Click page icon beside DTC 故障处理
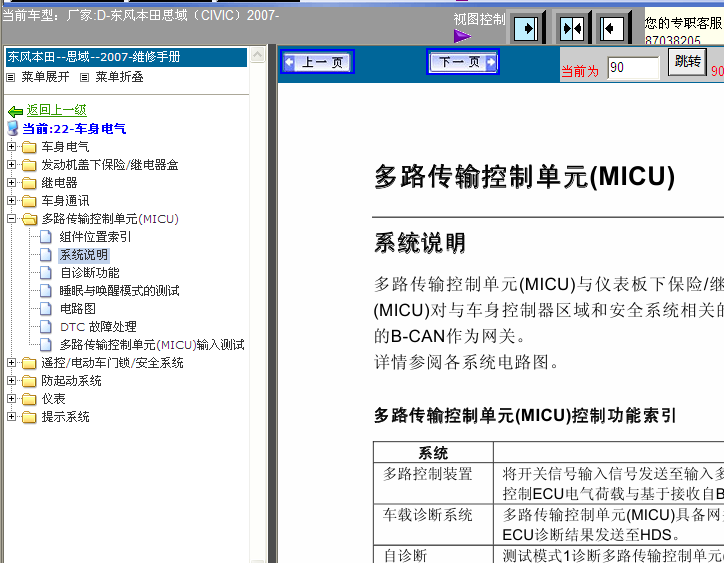This screenshot has width=724, height=563. click(46, 327)
